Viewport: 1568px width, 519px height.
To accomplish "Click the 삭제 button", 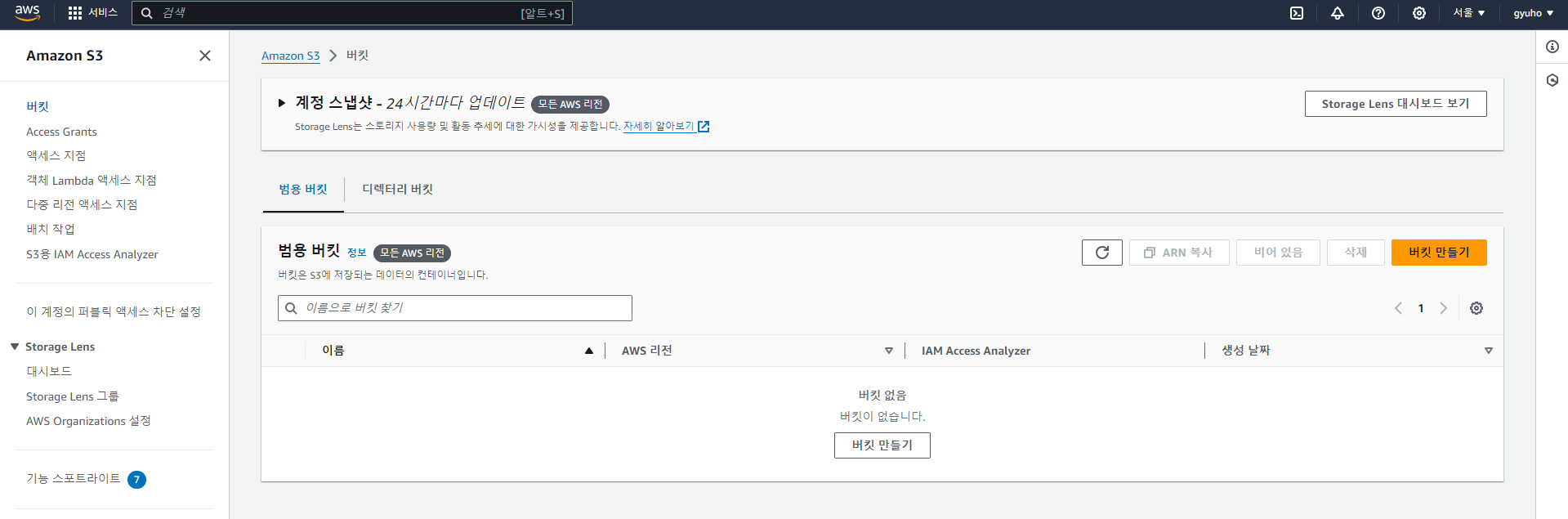I will point(1356,253).
